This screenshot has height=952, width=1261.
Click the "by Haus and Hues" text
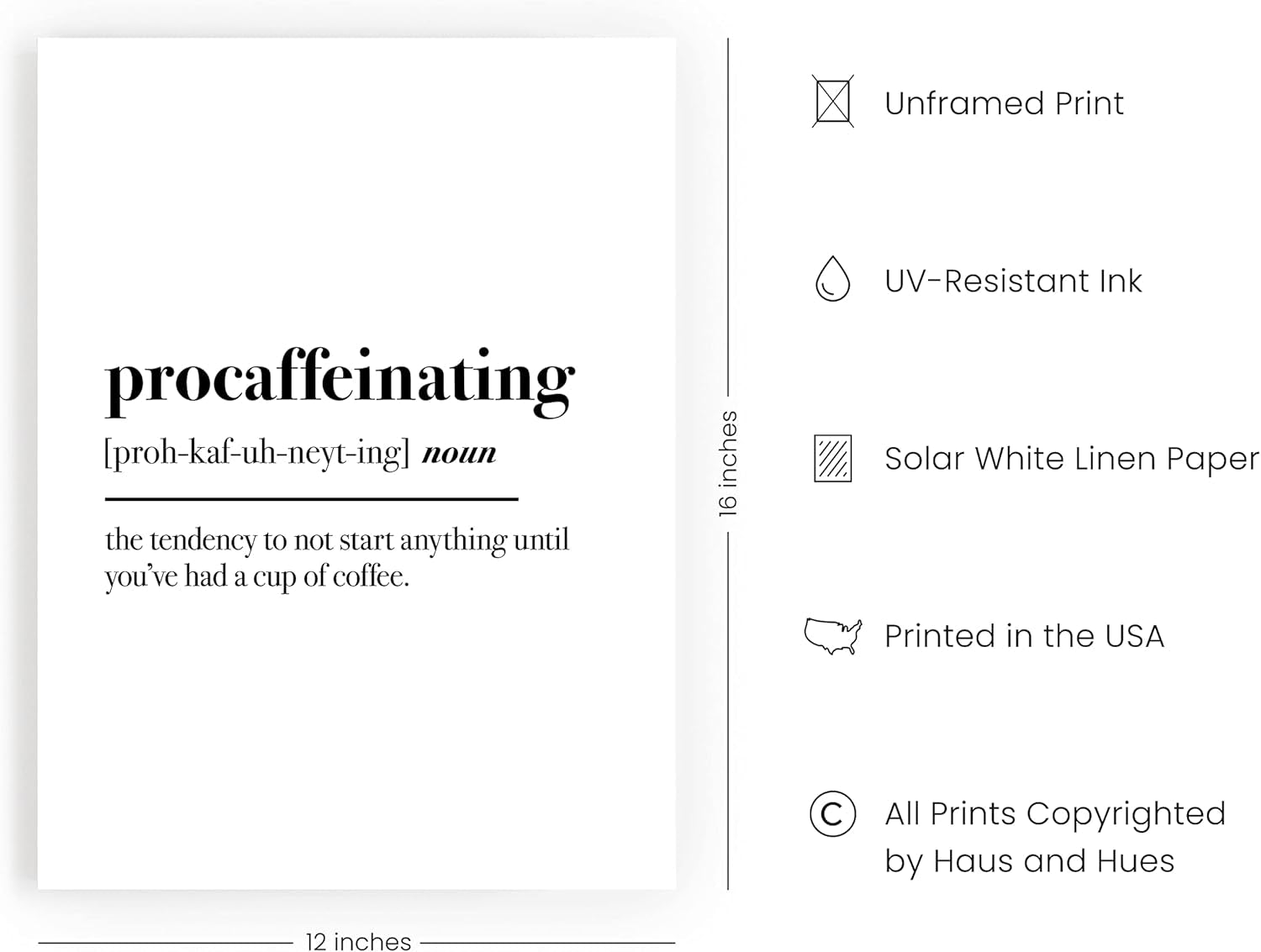[1029, 861]
